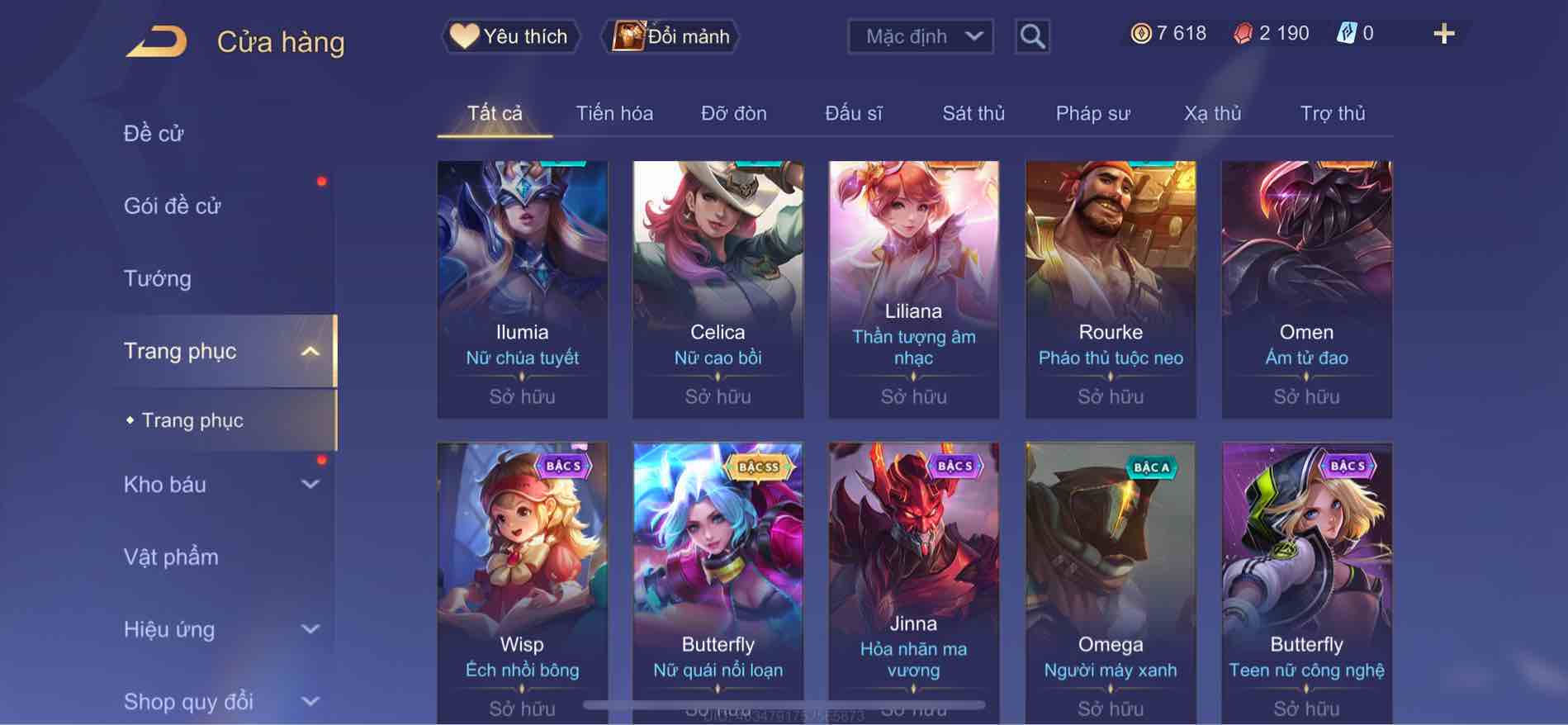Image resolution: width=1568 pixels, height=725 pixels.
Task: Open the Mặc định sort dropdown
Action: (921, 36)
